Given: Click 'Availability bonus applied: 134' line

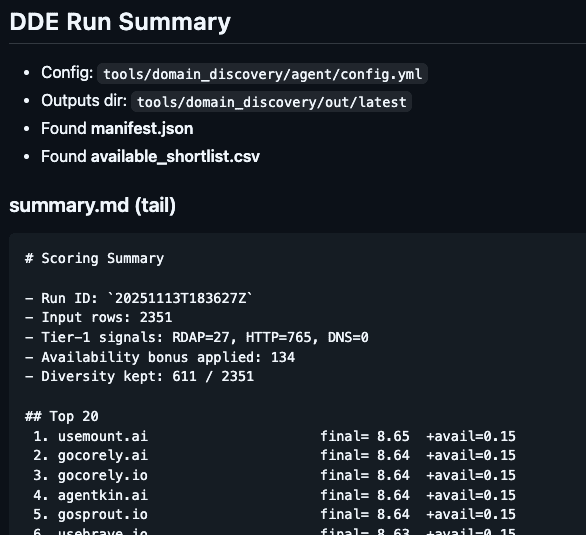Looking at the screenshot, I should (x=160, y=358).
